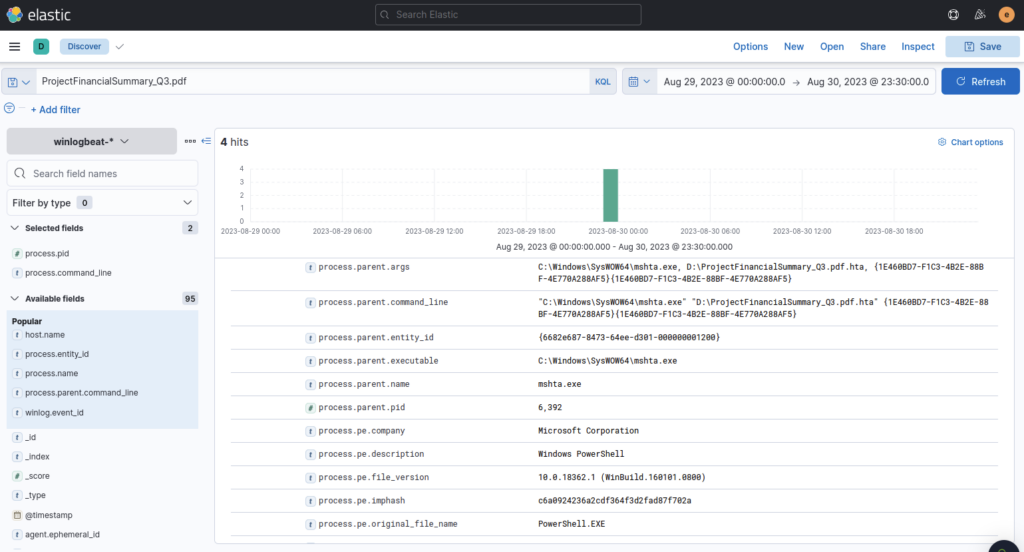This screenshot has height=552, width=1024.
Task: Open the Inspect panel
Action: [x=918, y=46]
